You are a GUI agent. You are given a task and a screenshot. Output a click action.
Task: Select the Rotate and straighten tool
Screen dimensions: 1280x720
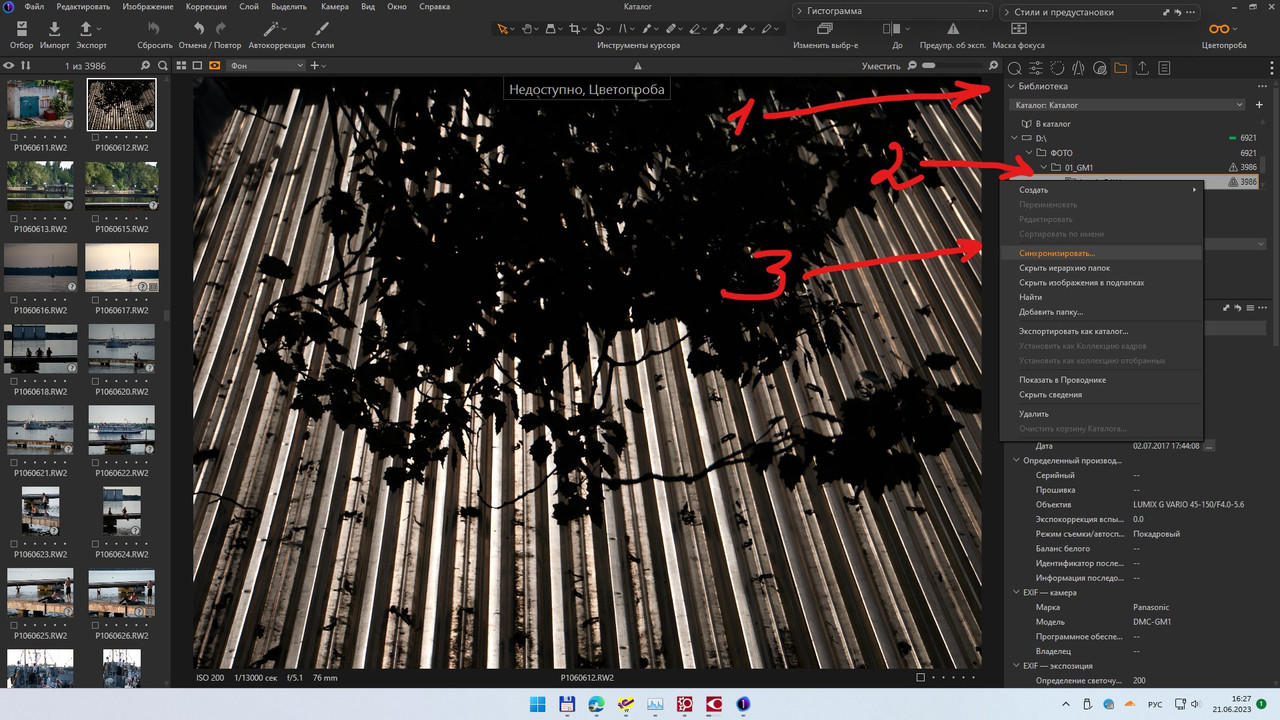[x=599, y=29]
